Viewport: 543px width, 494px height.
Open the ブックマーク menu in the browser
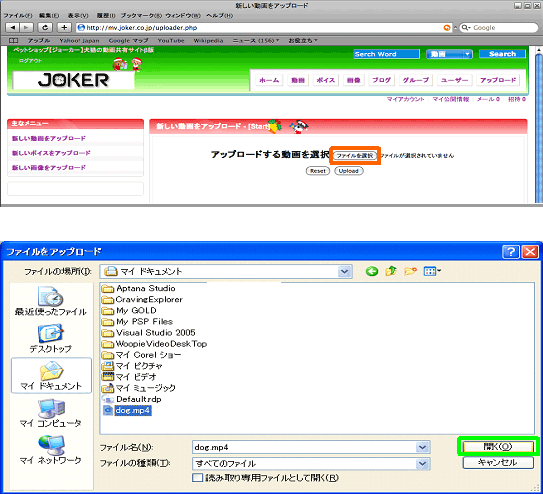[141, 16]
